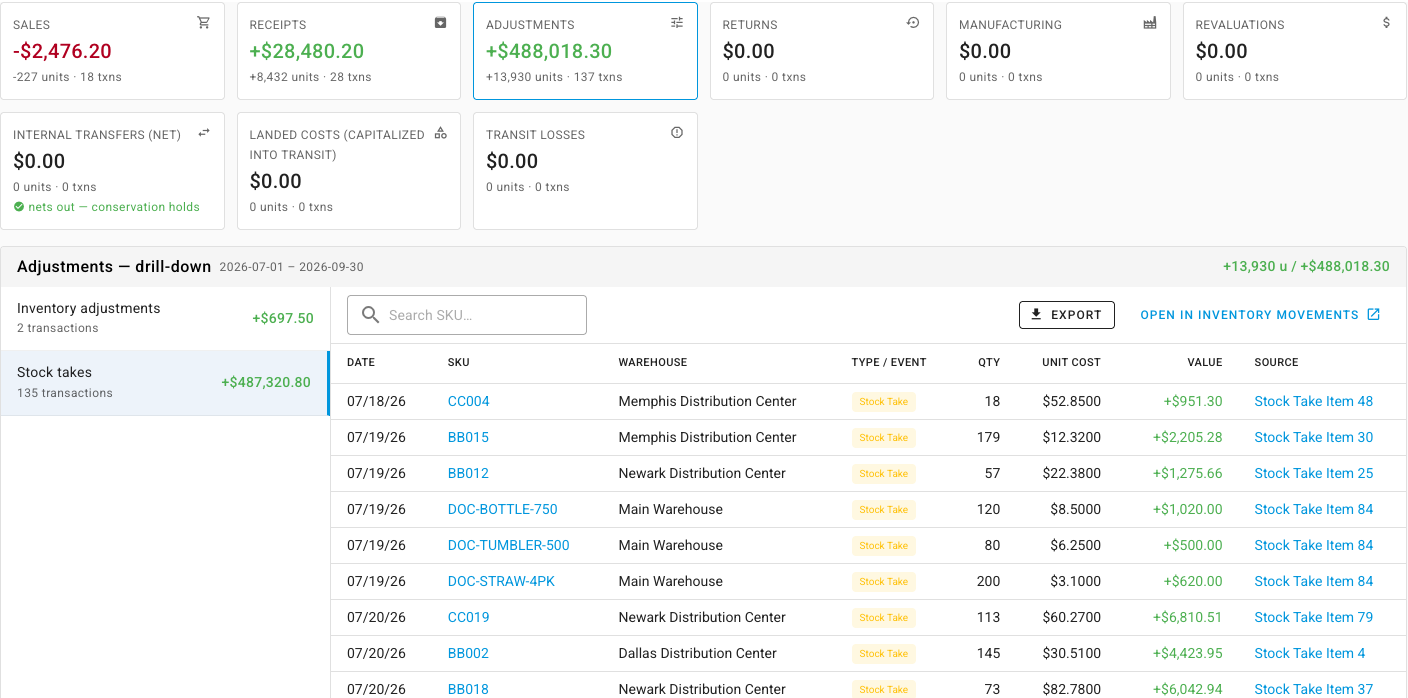The width and height of the screenshot is (1408, 698).
Task: Click the Internal Transfers swap arrows icon
Action: pyautogui.click(x=204, y=133)
